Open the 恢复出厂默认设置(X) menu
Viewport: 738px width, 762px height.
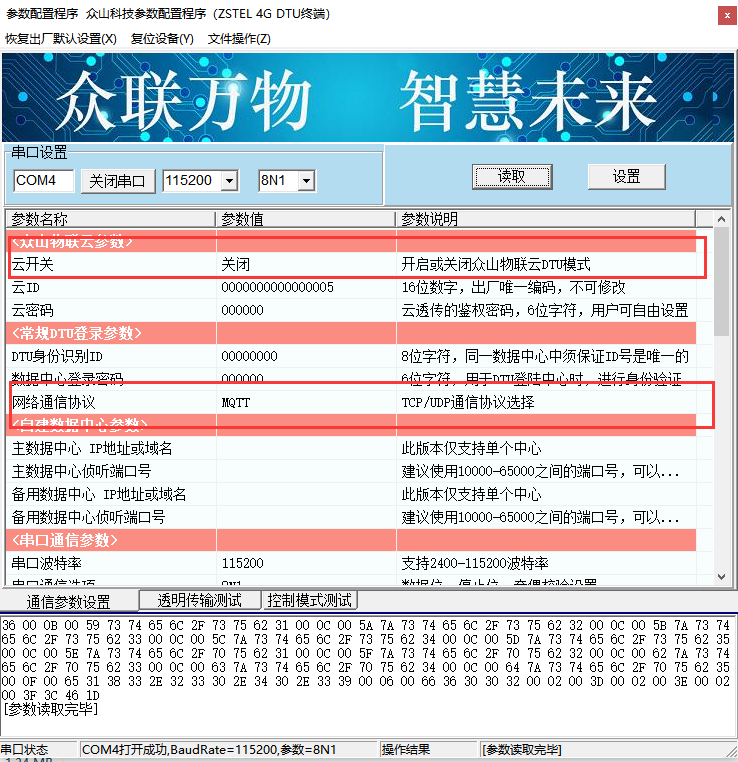pos(61,38)
